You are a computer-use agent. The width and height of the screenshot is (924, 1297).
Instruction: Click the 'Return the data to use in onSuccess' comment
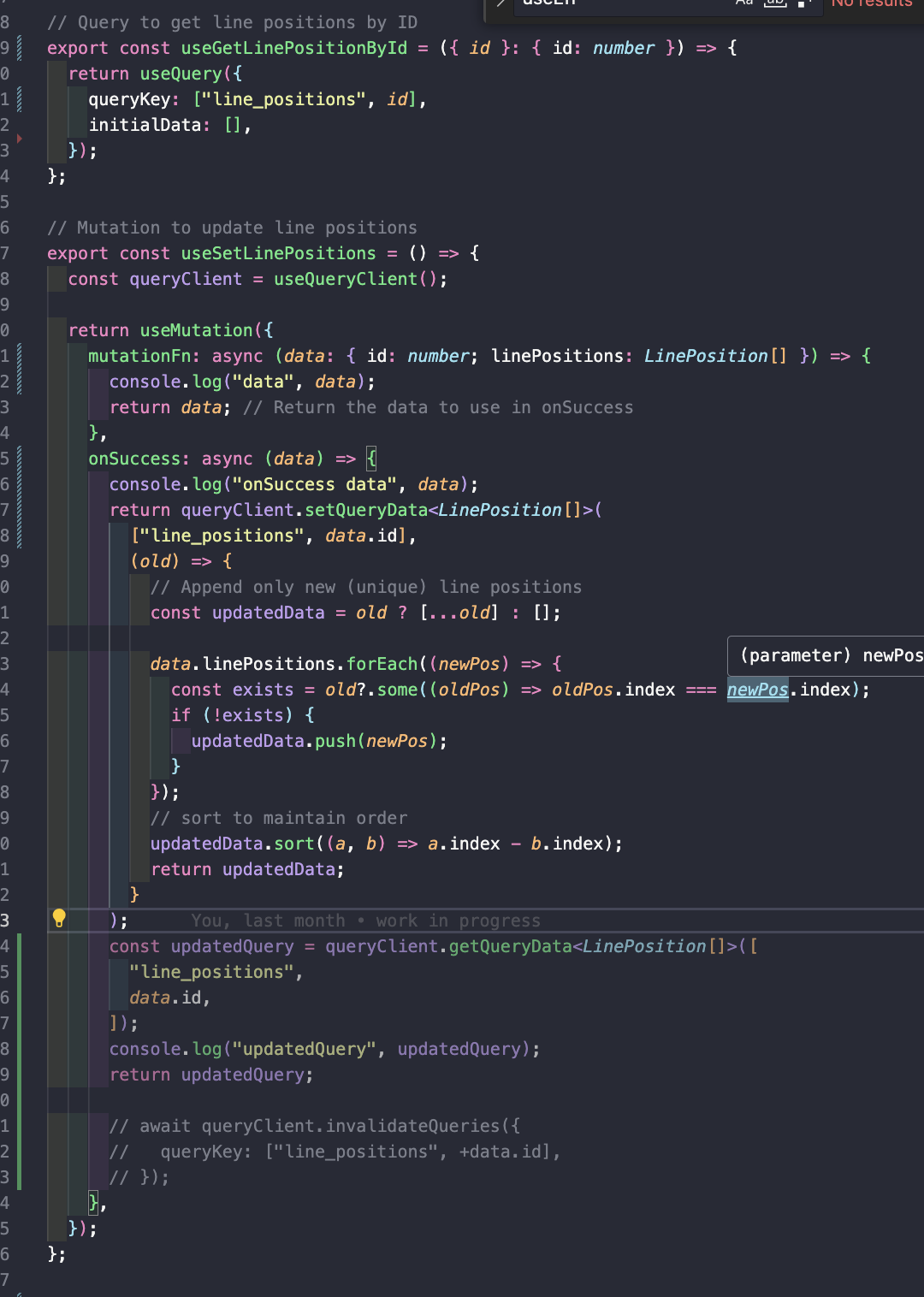click(x=438, y=407)
